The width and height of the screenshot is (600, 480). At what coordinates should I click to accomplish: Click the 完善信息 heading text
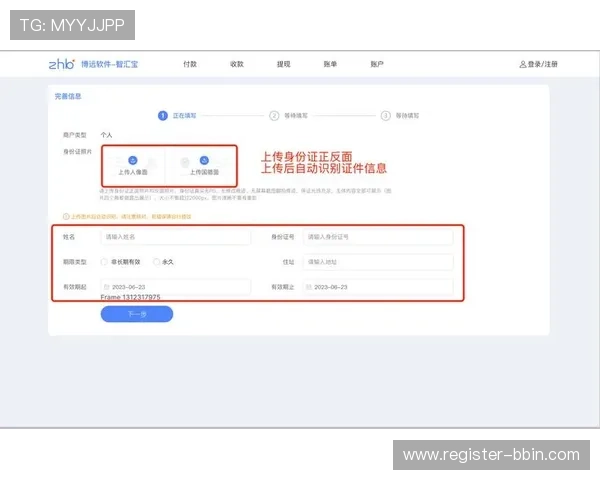[x=68, y=96]
